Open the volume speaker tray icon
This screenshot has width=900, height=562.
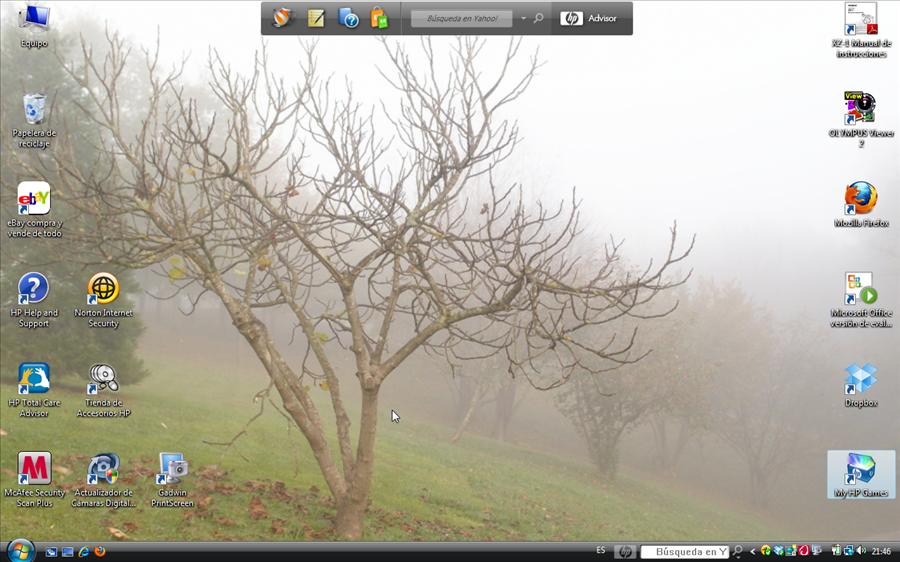coord(861,551)
